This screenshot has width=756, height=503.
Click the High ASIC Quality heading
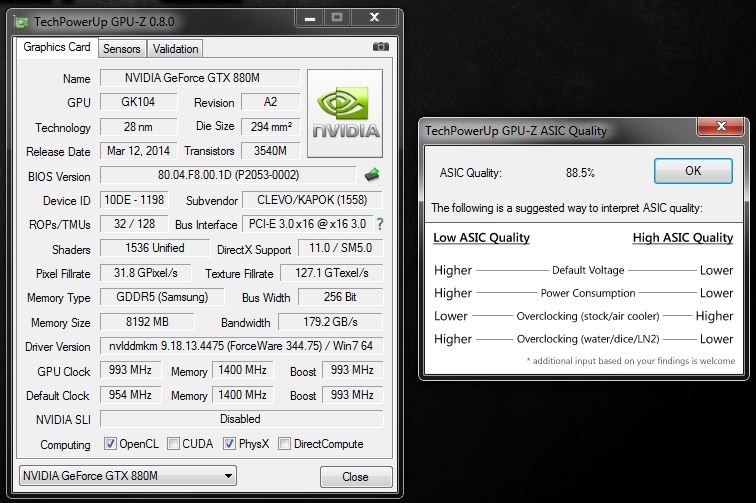(683, 238)
